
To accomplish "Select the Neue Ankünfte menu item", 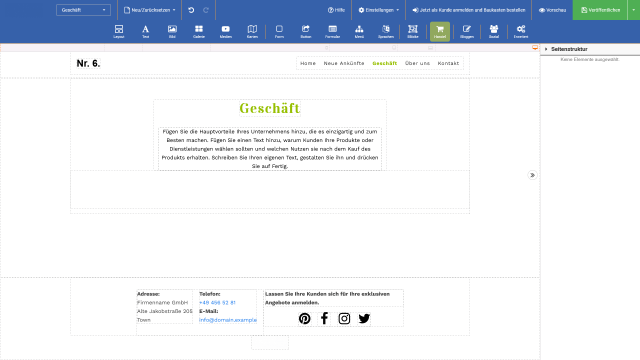I will coord(344,63).
